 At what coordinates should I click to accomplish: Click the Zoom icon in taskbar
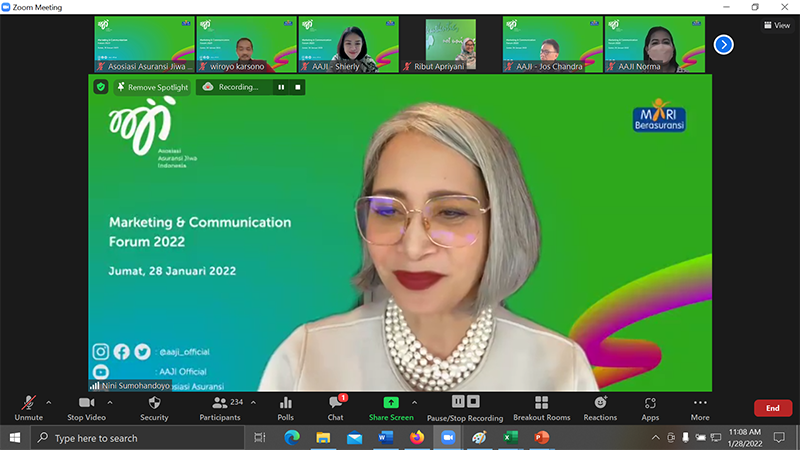(x=448, y=438)
